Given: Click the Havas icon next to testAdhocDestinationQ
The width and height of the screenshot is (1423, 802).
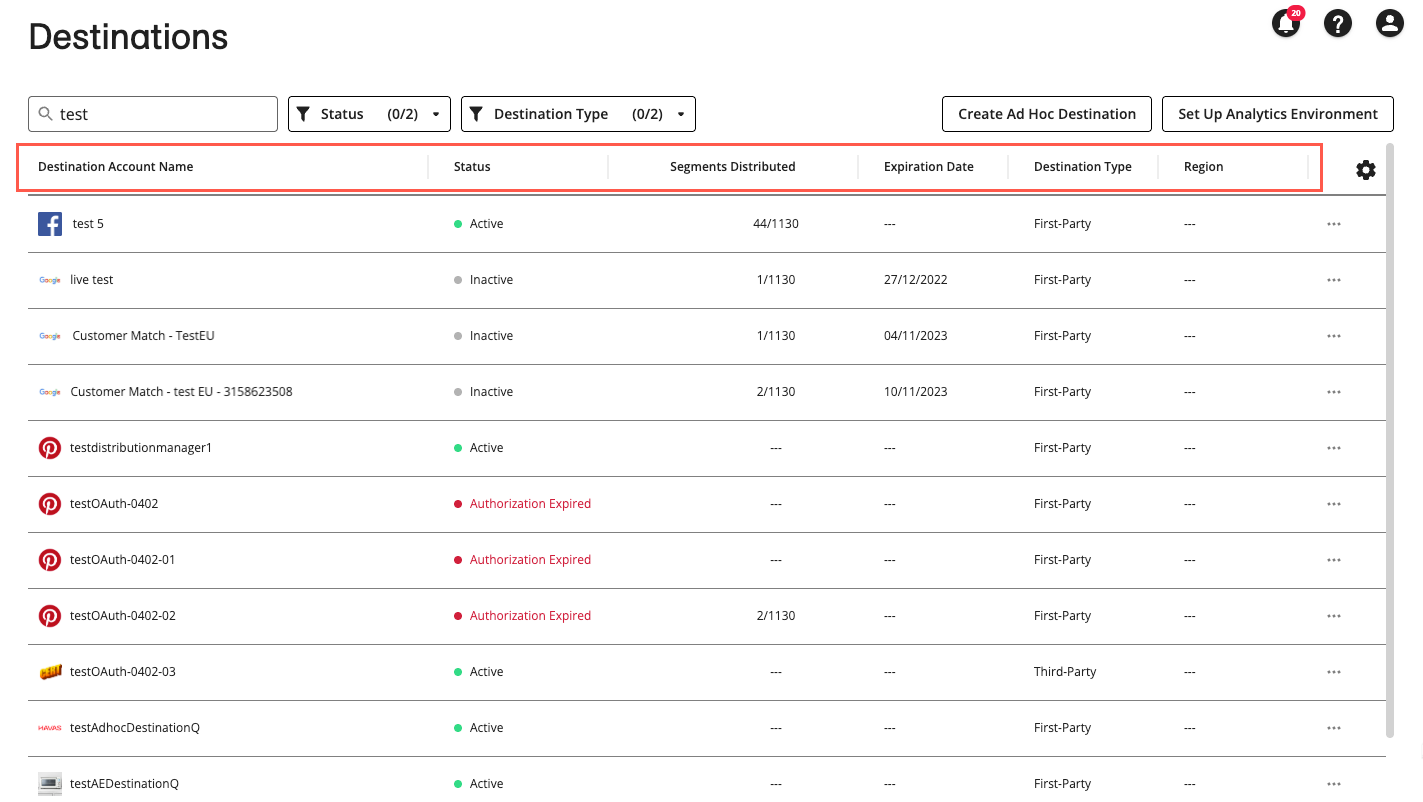Looking at the screenshot, I should click(49, 727).
